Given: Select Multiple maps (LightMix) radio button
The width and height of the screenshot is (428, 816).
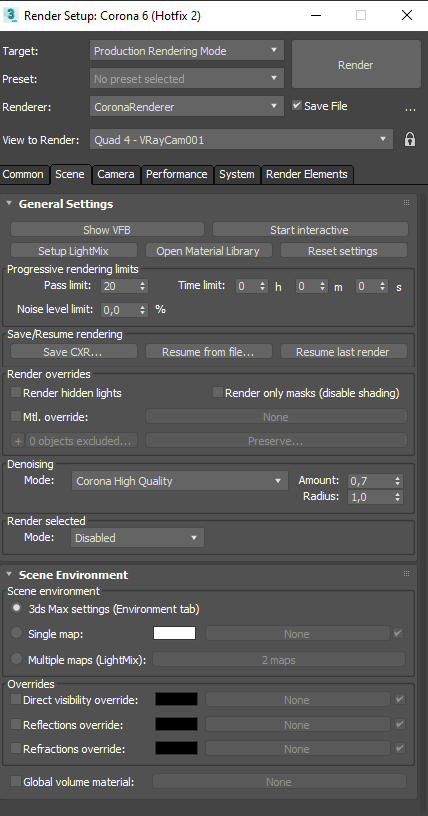Looking at the screenshot, I should tap(17, 659).
